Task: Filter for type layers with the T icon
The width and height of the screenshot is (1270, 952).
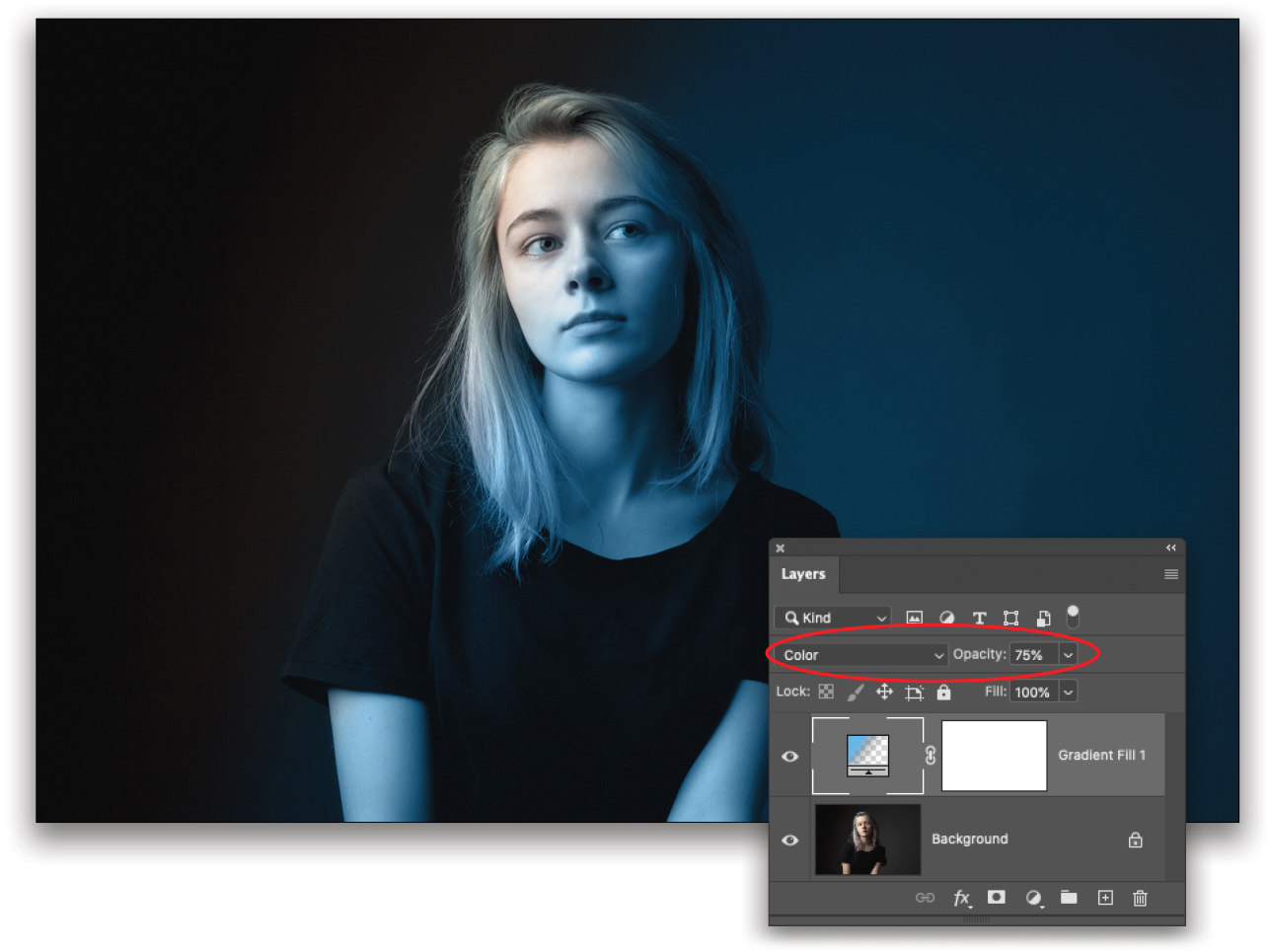Action: (x=980, y=617)
